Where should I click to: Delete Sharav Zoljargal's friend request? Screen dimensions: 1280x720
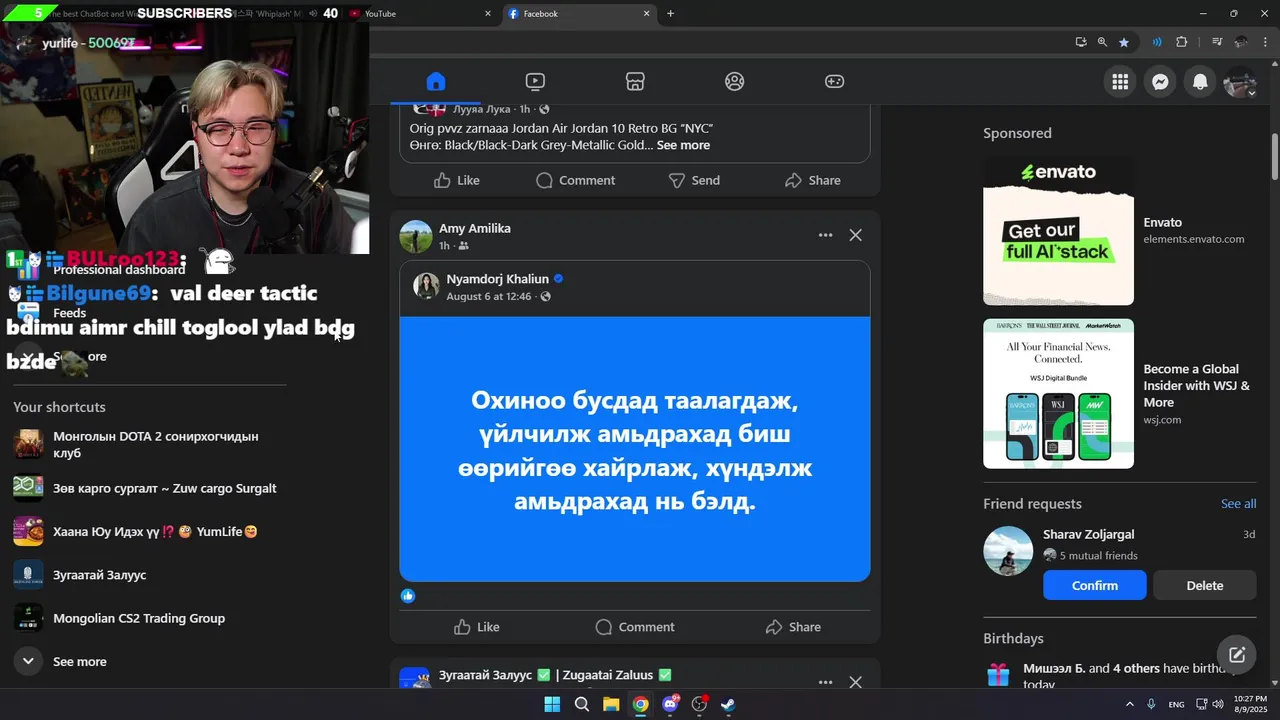tap(1204, 585)
